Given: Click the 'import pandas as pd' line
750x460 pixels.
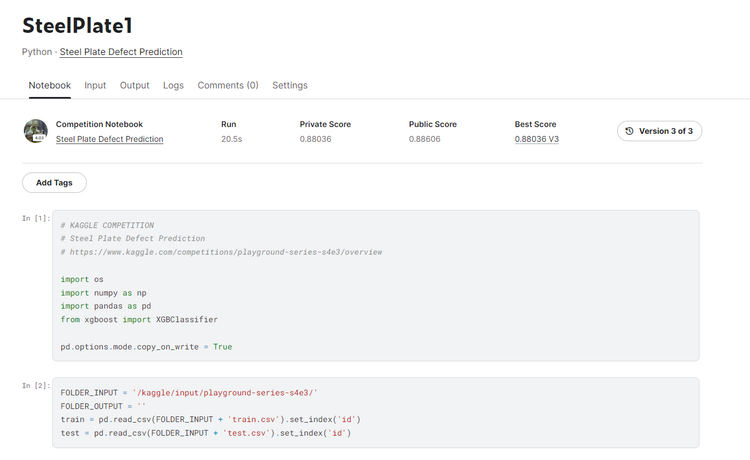Looking at the screenshot, I should coord(106,306).
